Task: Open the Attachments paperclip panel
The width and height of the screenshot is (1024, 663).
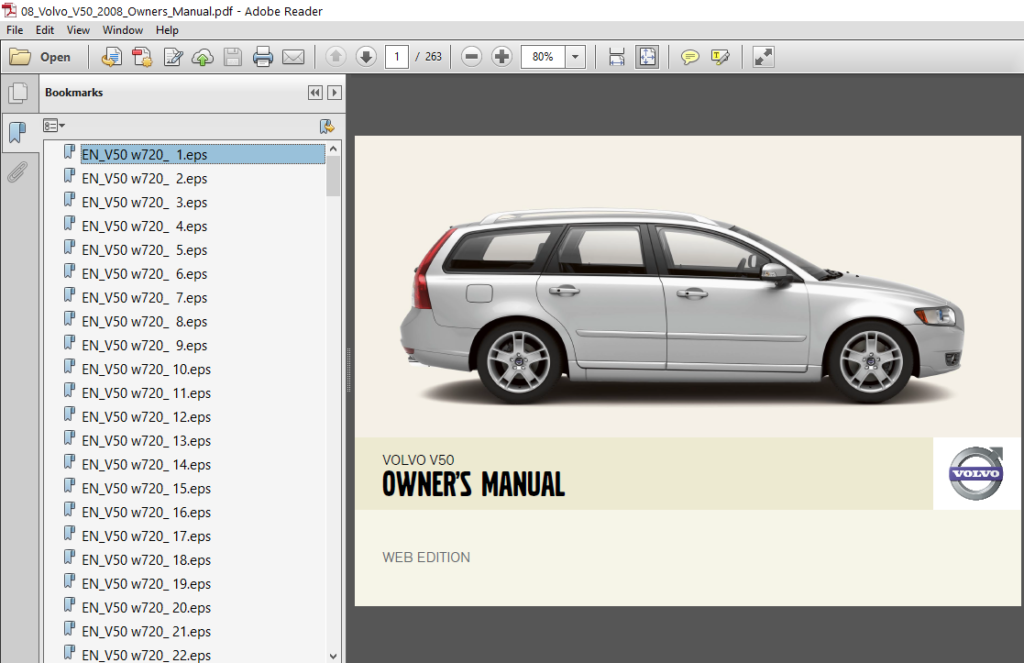Action: [18, 172]
